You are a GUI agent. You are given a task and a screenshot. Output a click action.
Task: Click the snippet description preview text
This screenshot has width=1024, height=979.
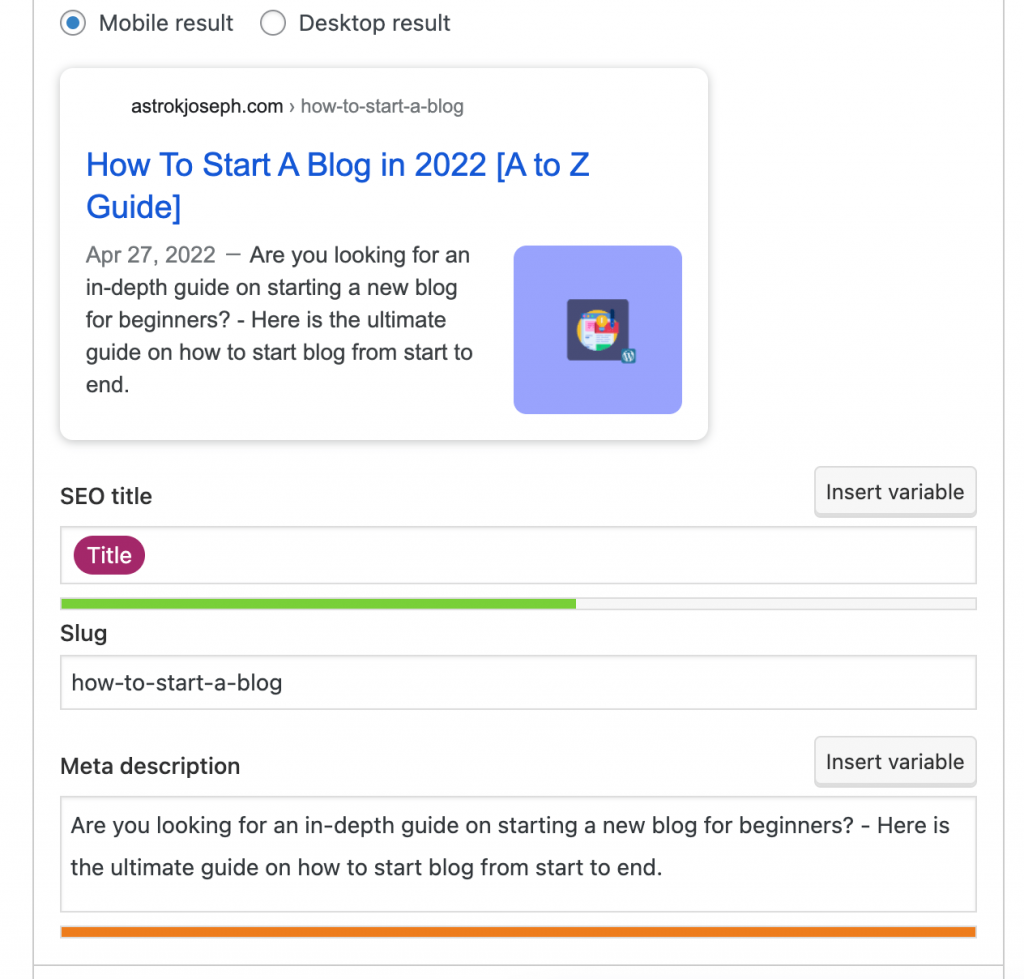point(280,319)
